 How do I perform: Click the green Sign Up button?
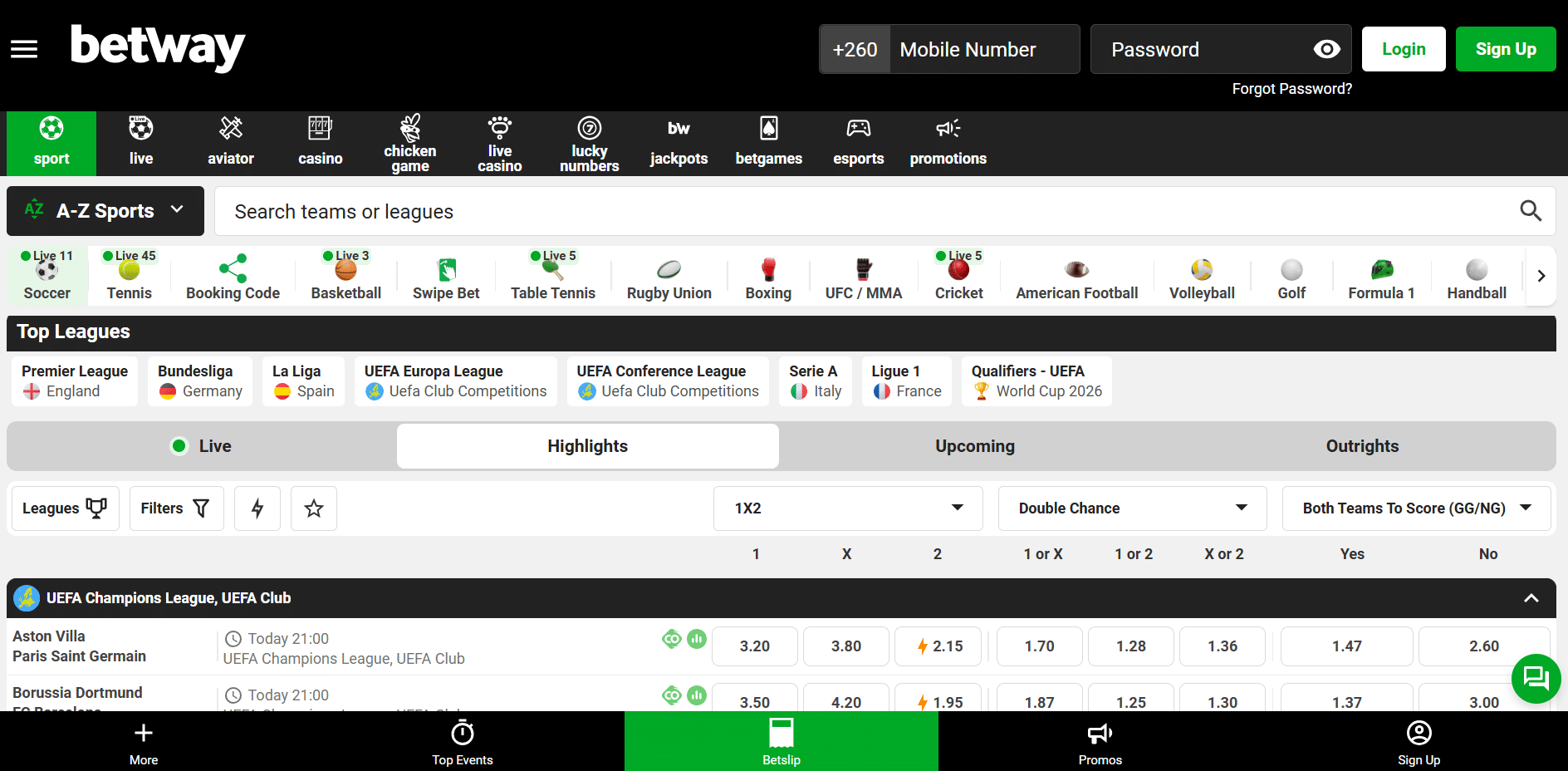pyautogui.click(x=1506, y=49)
